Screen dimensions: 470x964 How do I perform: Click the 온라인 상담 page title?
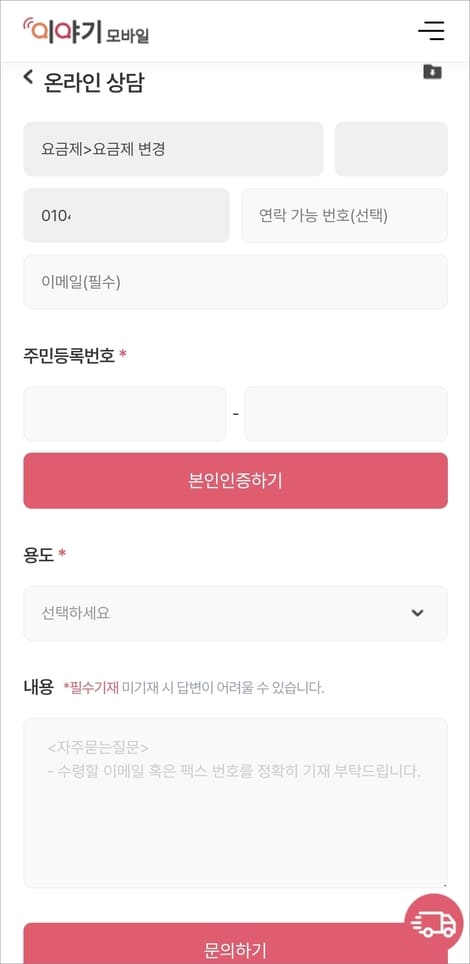tap(94, 82)
